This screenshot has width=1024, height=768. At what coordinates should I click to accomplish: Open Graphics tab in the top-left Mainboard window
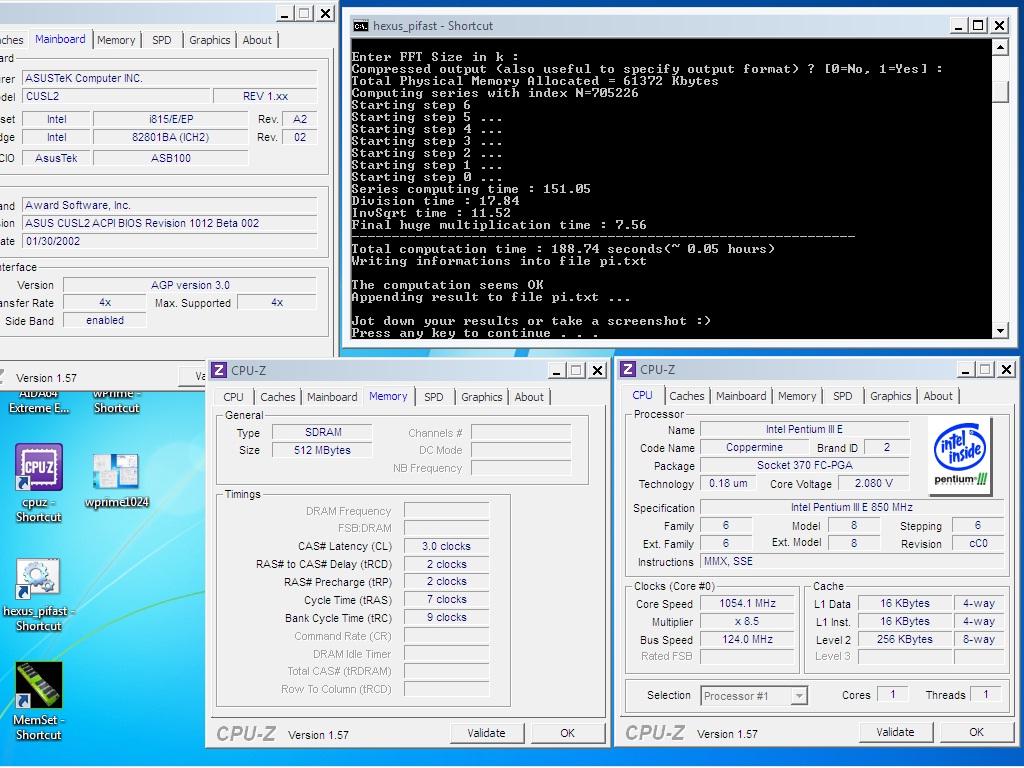(210, 40)
